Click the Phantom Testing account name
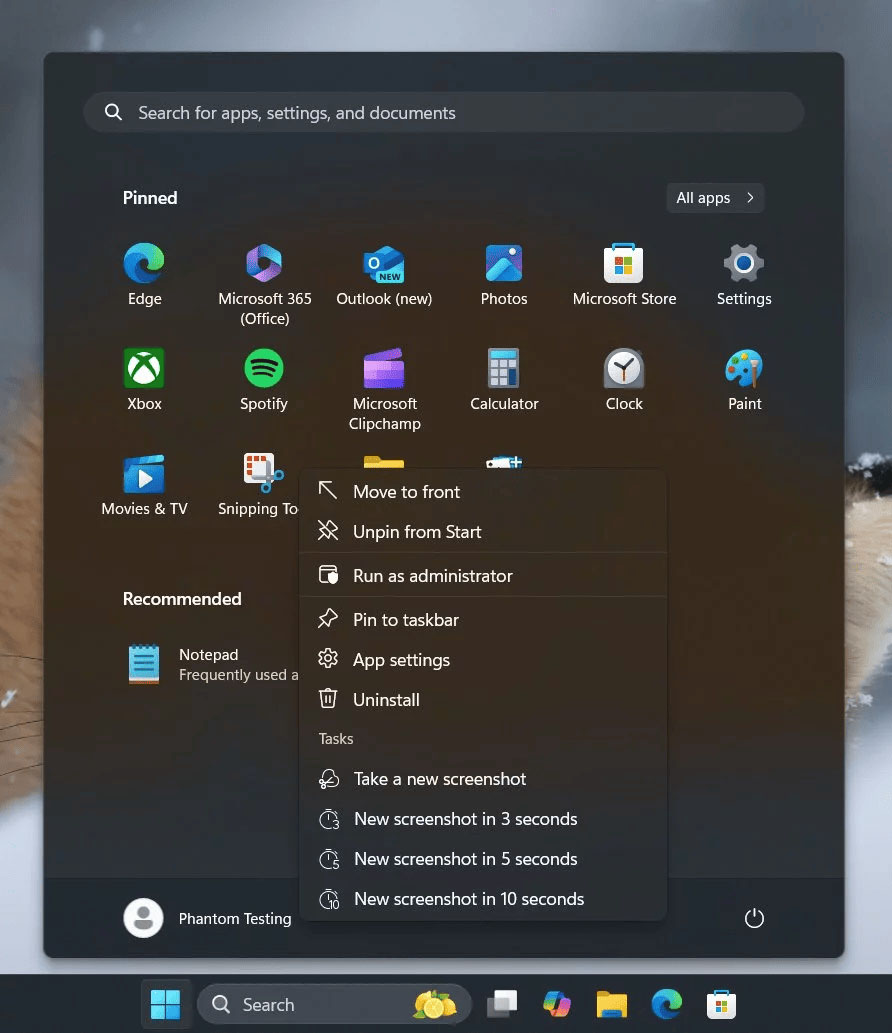Image resolution: width=892 pixels, height=1033 pixels. point(235,918)
